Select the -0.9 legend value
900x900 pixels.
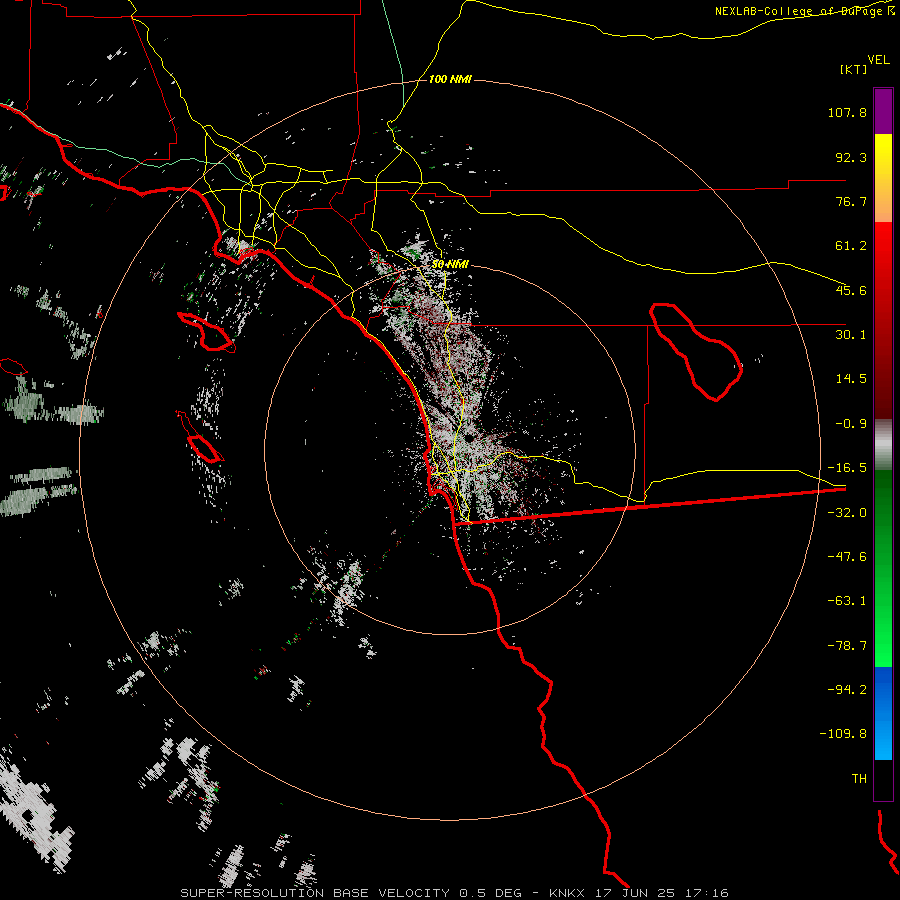coord(851,424)
